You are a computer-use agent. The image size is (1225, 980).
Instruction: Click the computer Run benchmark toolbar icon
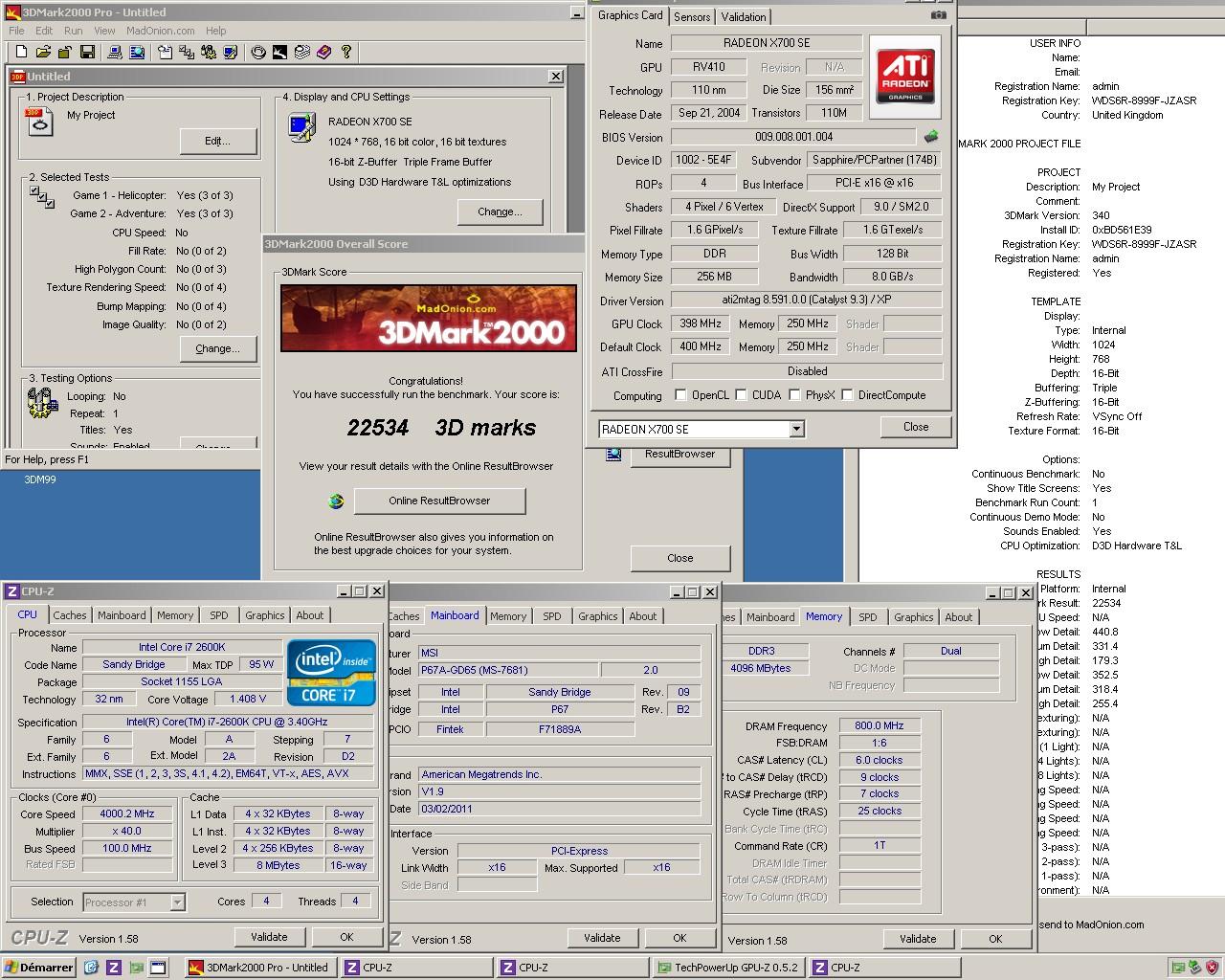coord(114,52)
